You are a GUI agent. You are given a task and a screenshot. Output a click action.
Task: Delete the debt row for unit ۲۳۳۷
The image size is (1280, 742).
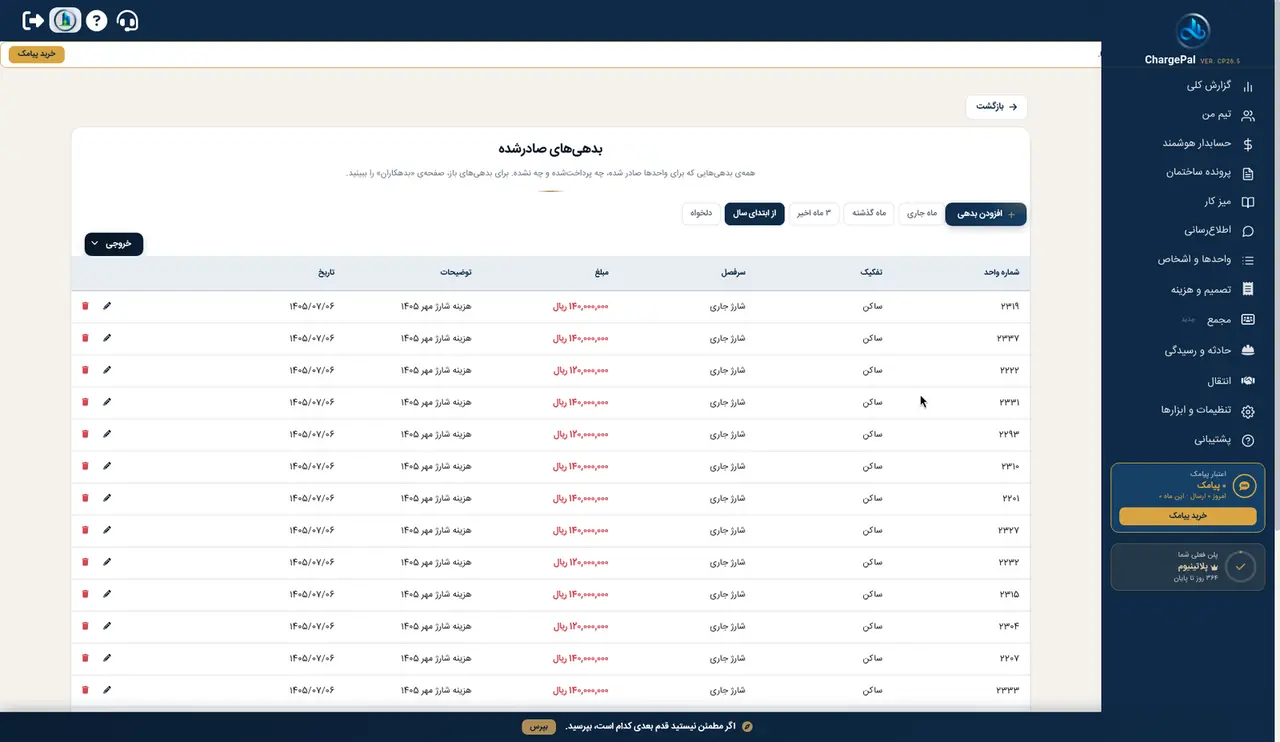[85, 338]
